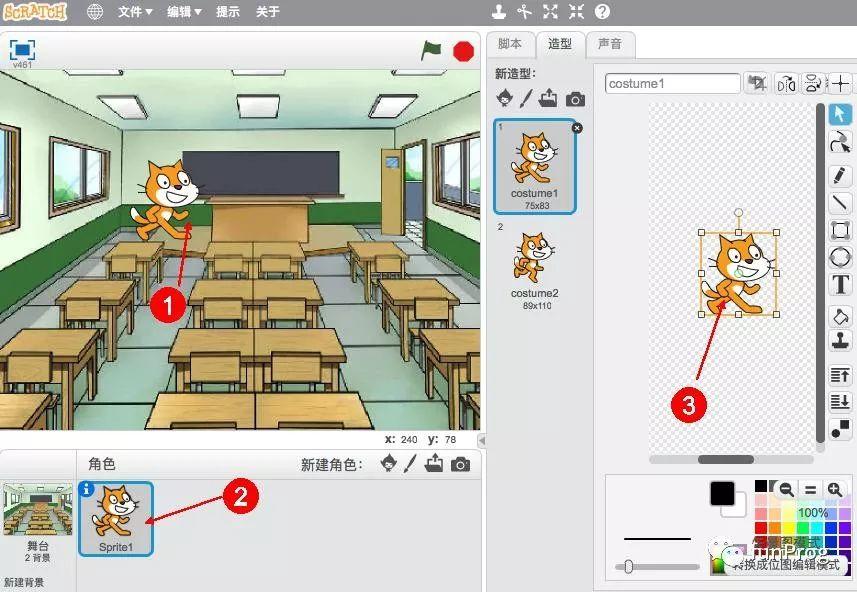
Task: Select the costume1 thumbnail
Action: [x=535, y=166]
